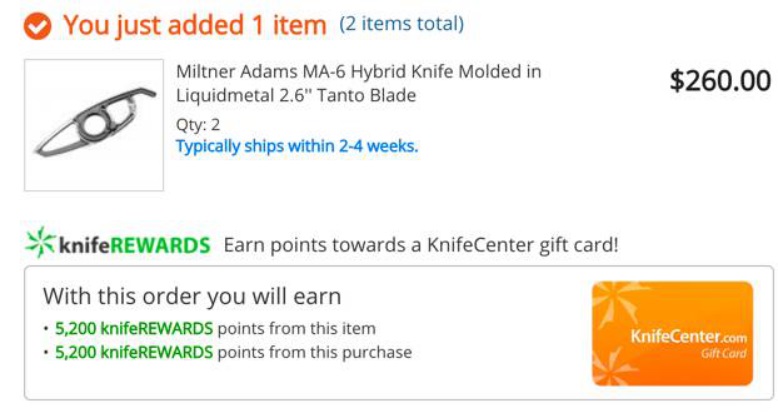Click the knifeREWARDS green starburst icon
Screen dimensions: 778x413
40,242
